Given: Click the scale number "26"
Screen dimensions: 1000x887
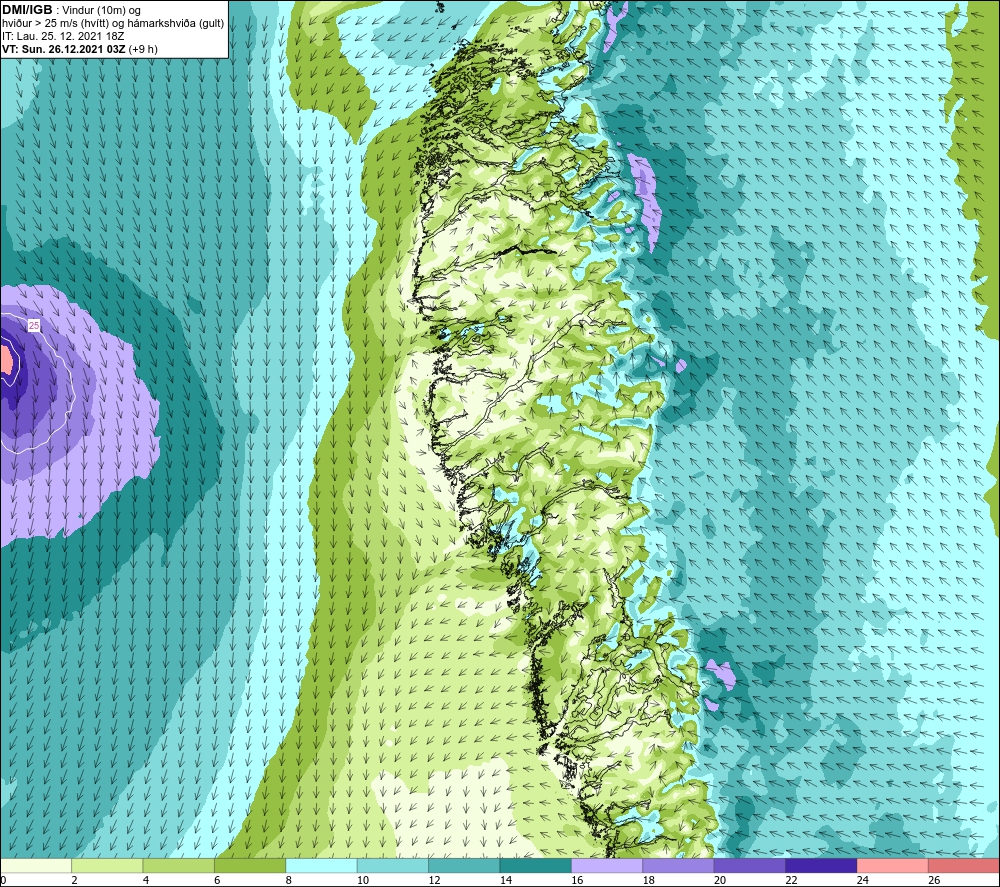Looking at the screenshot, I should pos(934,880).
